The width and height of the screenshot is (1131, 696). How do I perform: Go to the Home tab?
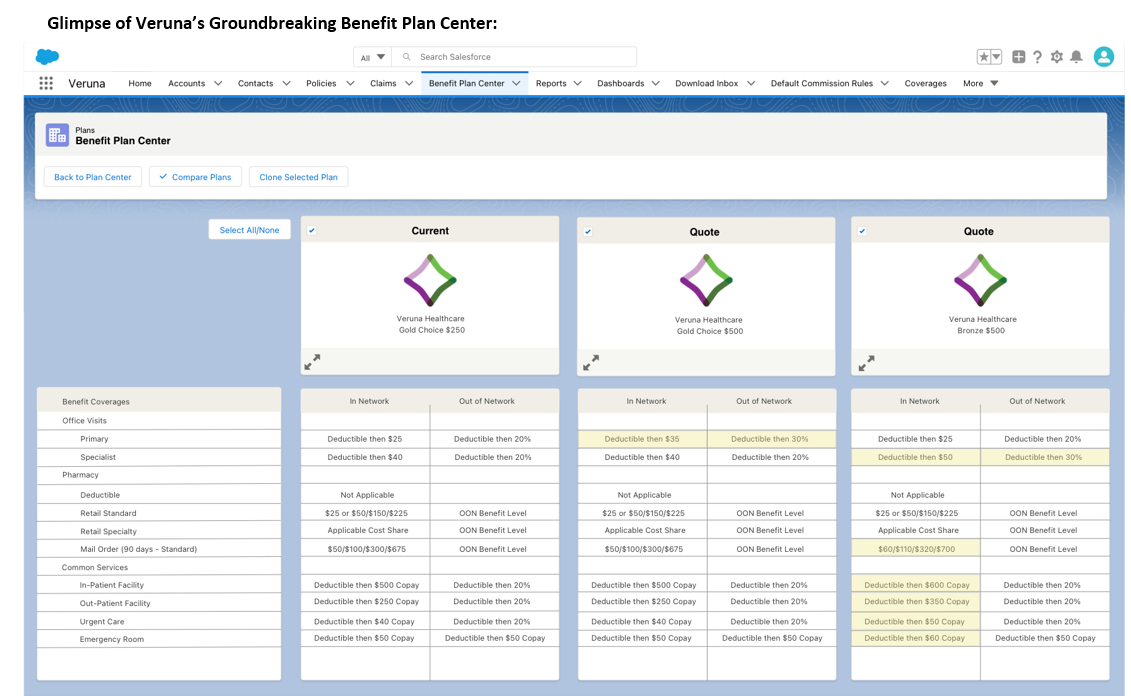pos(140,84)
